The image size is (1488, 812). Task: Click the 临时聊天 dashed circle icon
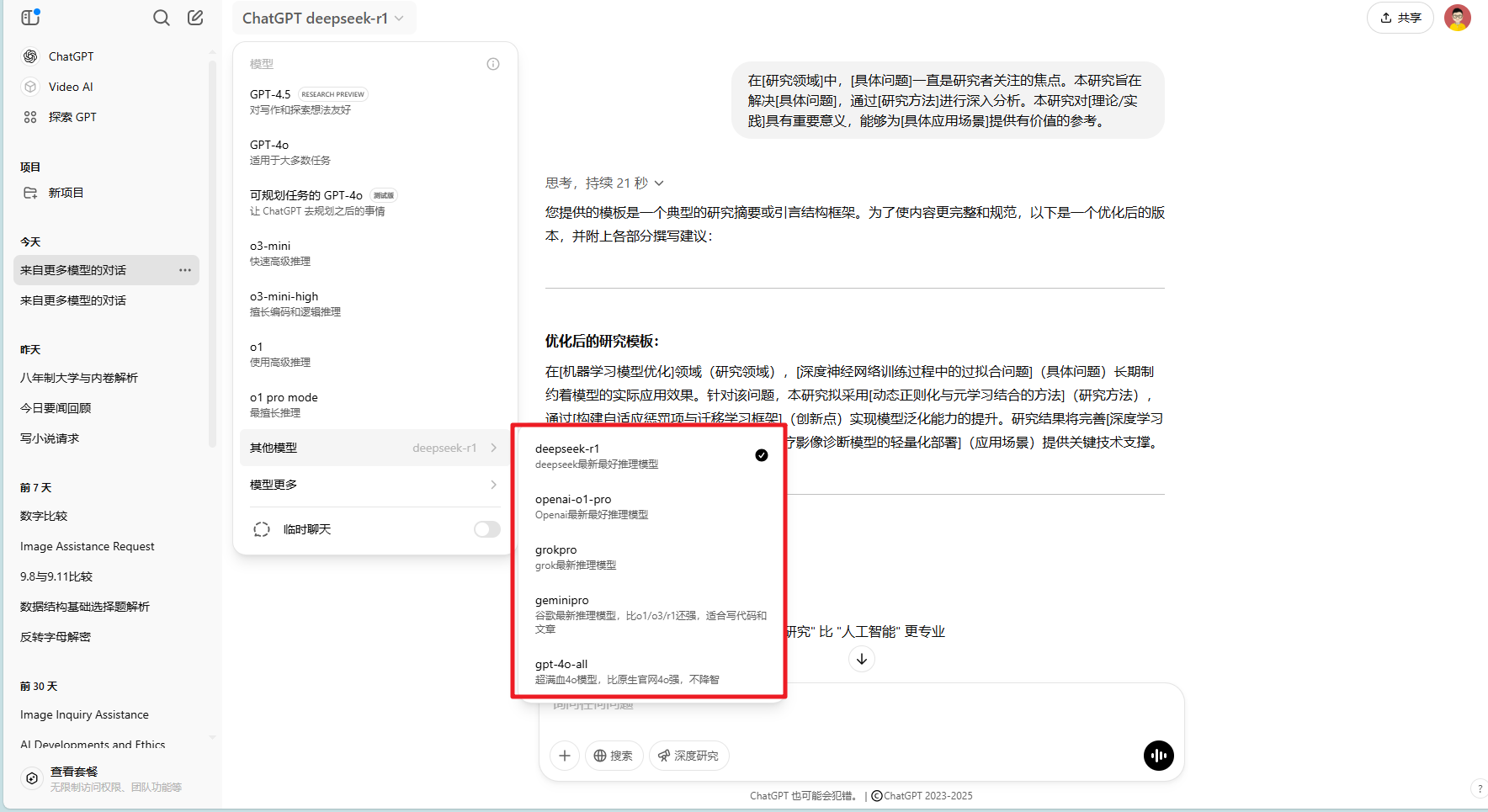(x=262, y=529)
